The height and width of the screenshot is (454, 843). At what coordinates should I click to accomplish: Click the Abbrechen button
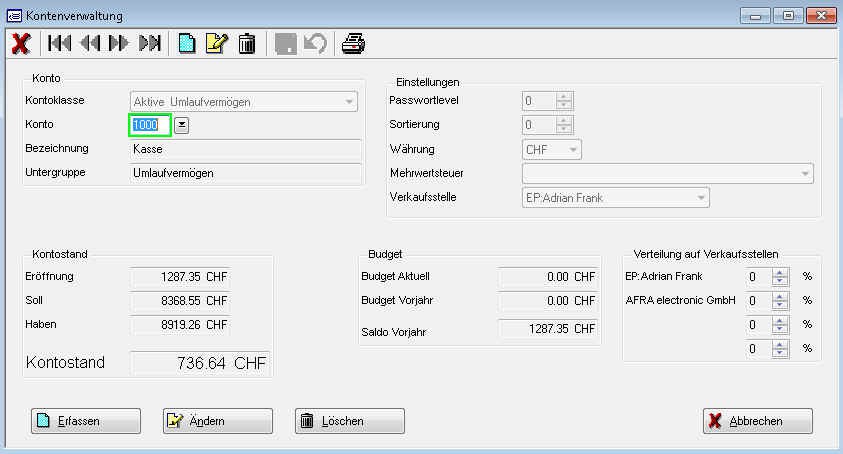point(757,421)
